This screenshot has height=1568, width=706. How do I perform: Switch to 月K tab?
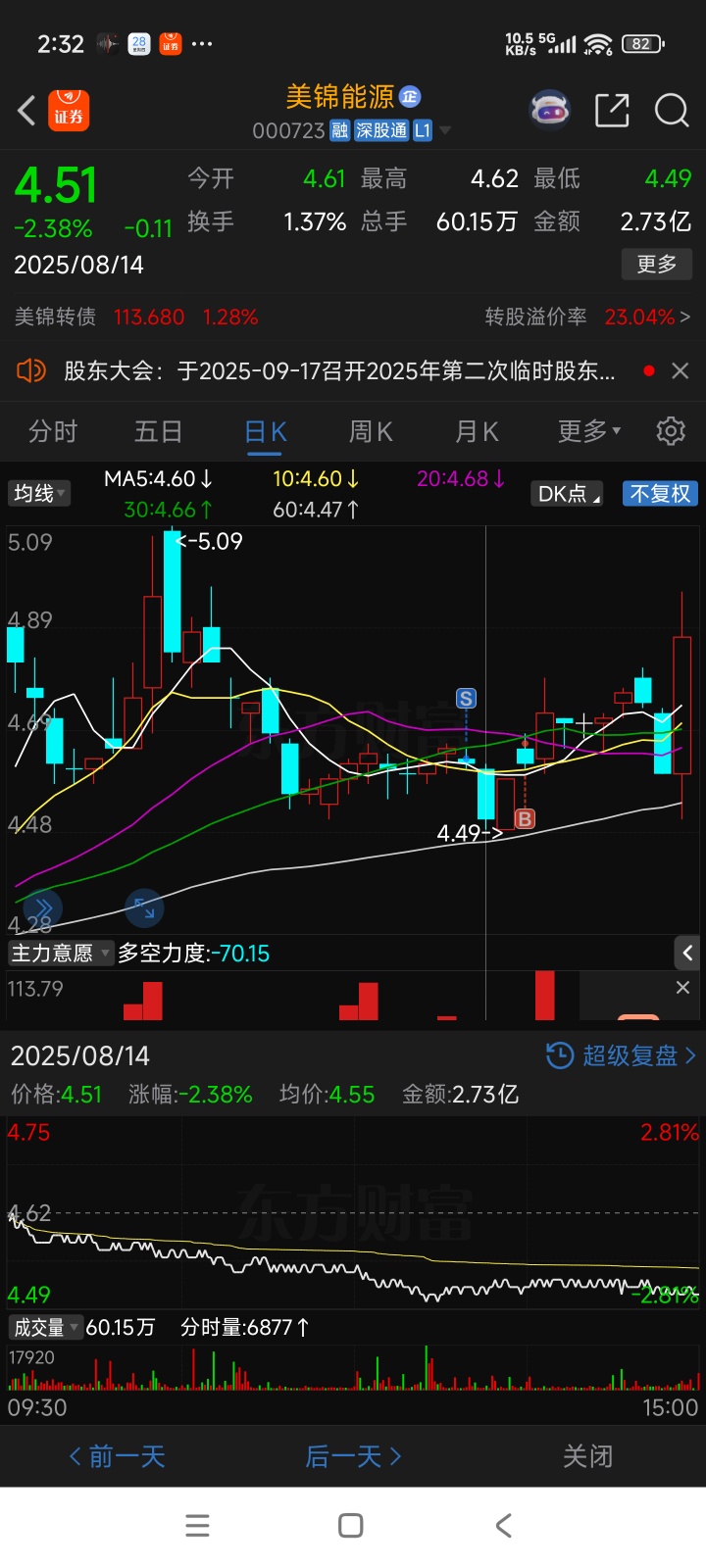point(477,431)
